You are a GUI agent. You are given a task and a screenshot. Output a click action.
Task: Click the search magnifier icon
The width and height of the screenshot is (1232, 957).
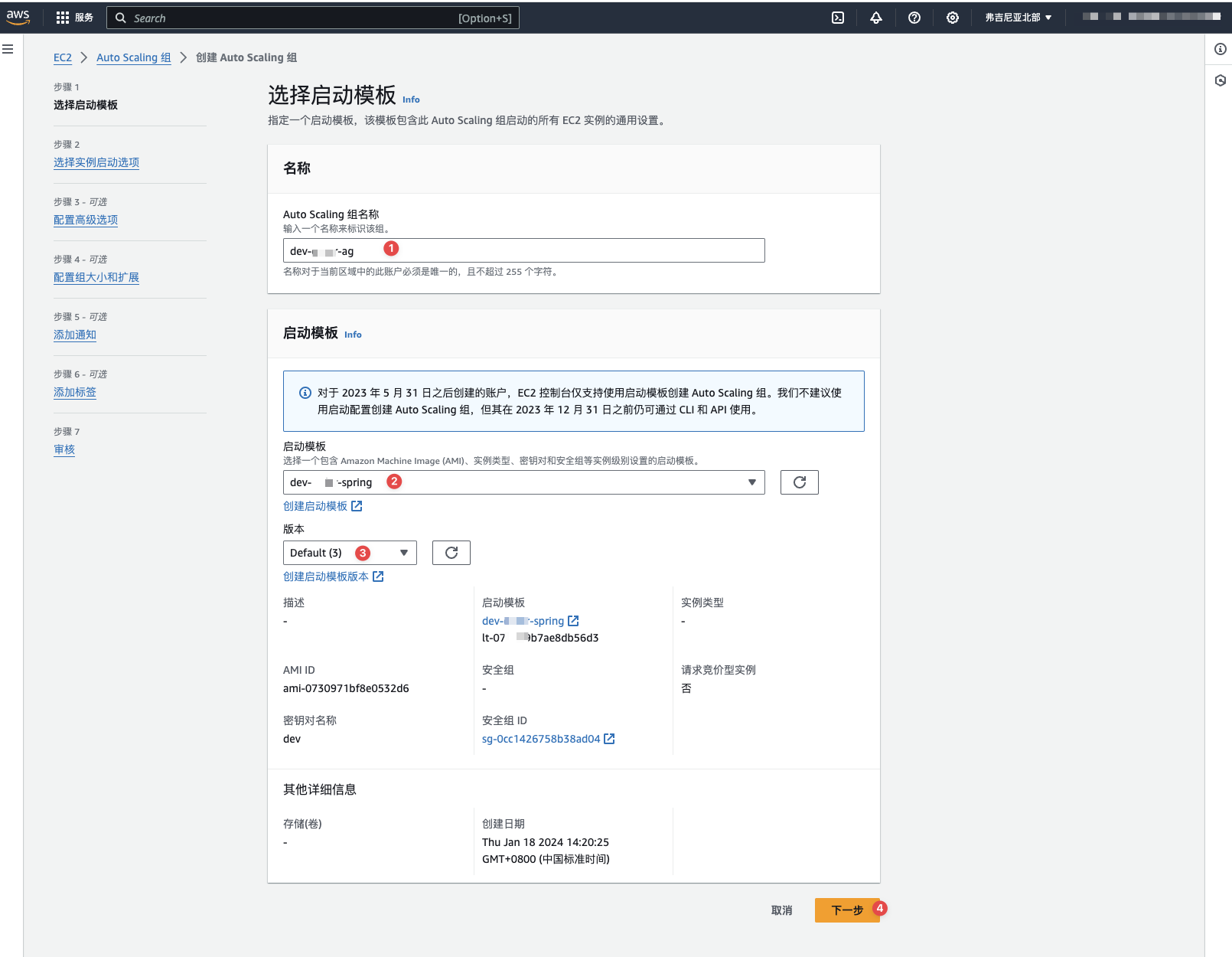121,18
